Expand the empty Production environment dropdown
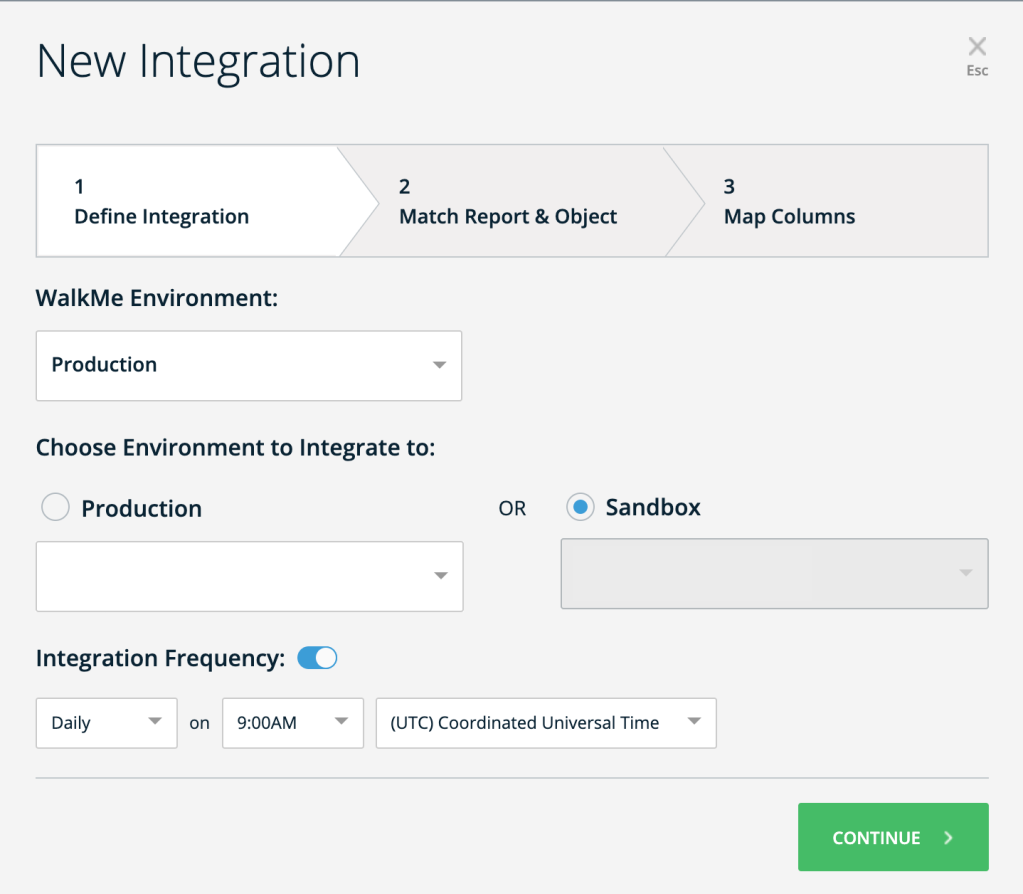The height and width of the screenshot is (894, 1023). (x=249, y=576)
